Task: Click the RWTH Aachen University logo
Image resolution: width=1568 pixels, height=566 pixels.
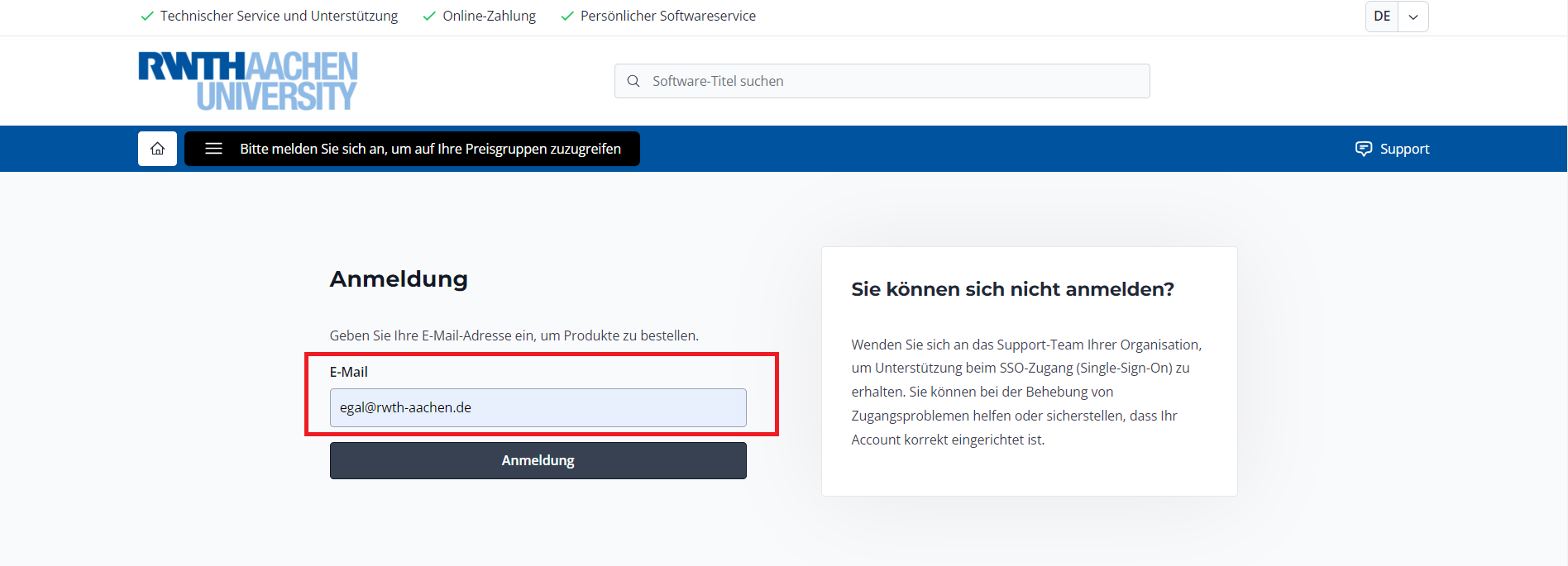Action: [248, 81]
